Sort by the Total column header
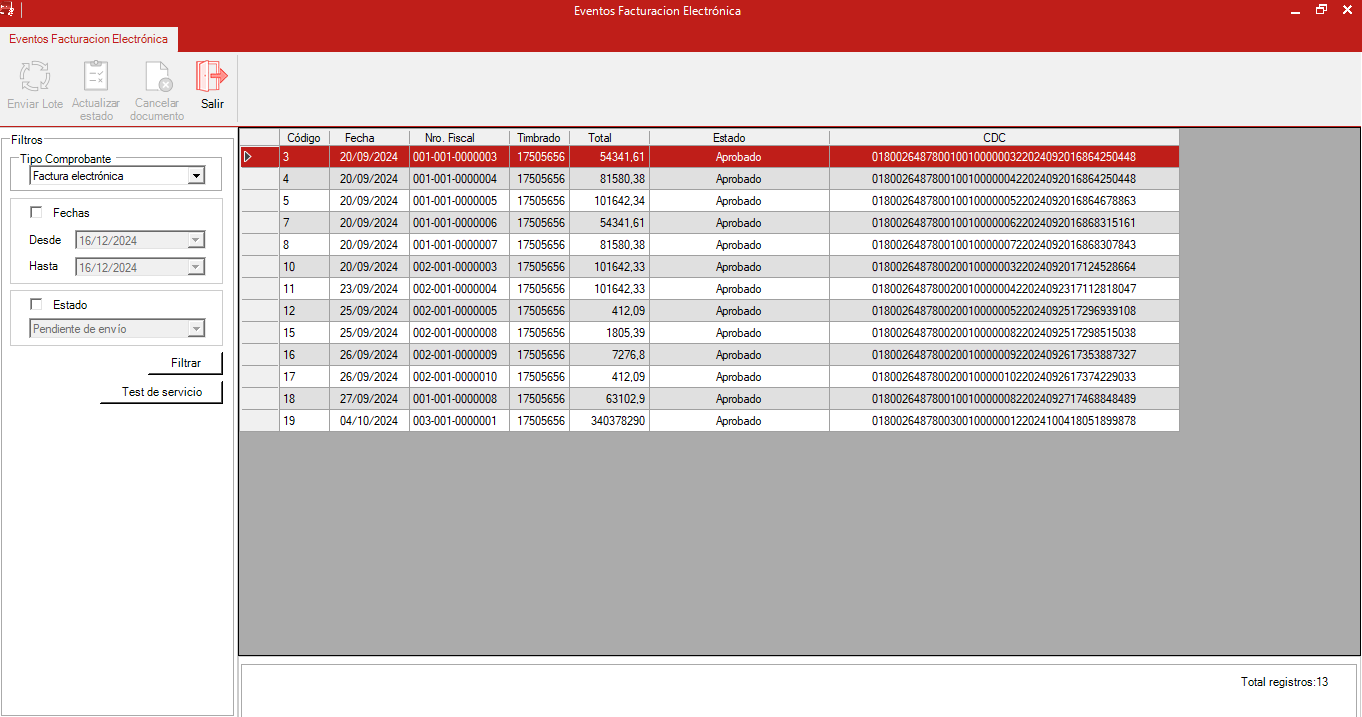The width and height of the screenshot is (1362, 717). click(600, 138)
